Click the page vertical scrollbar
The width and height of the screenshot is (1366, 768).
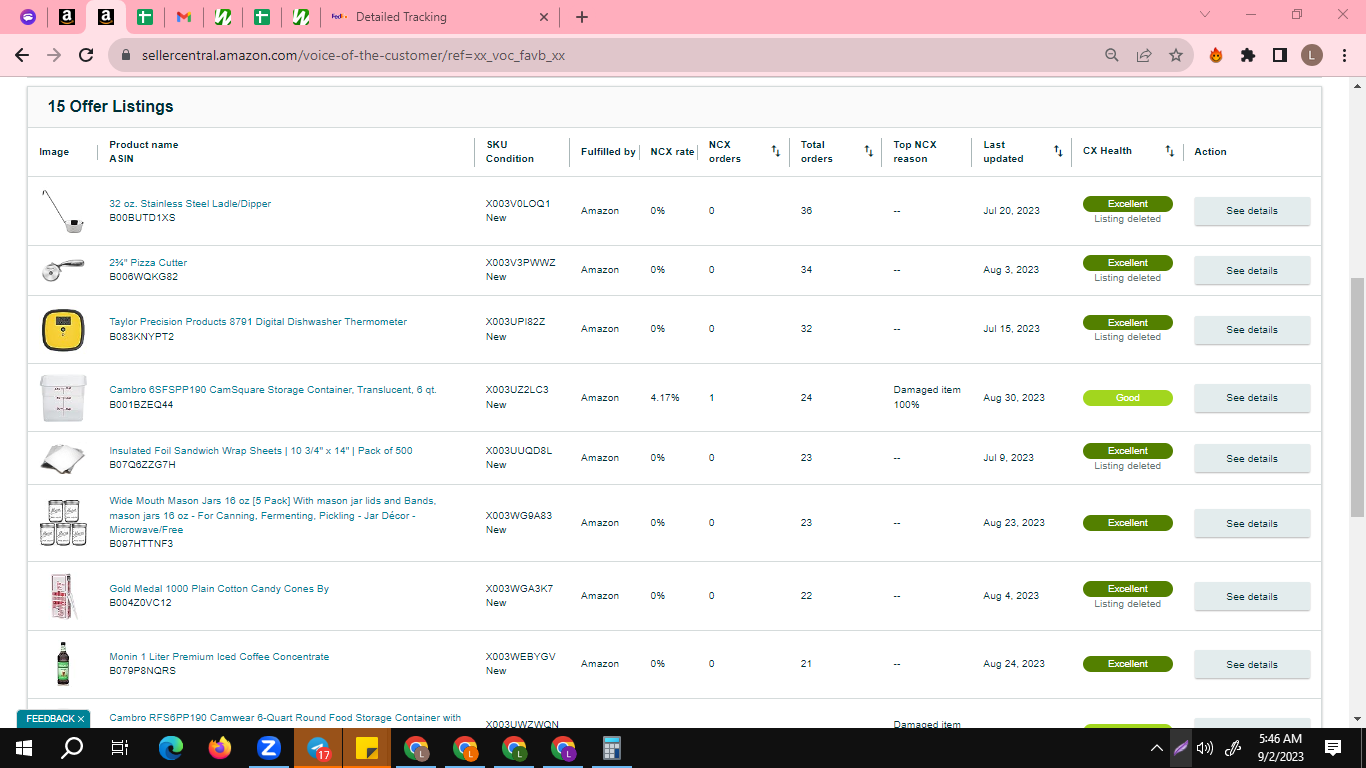[x=1357, y=397]
